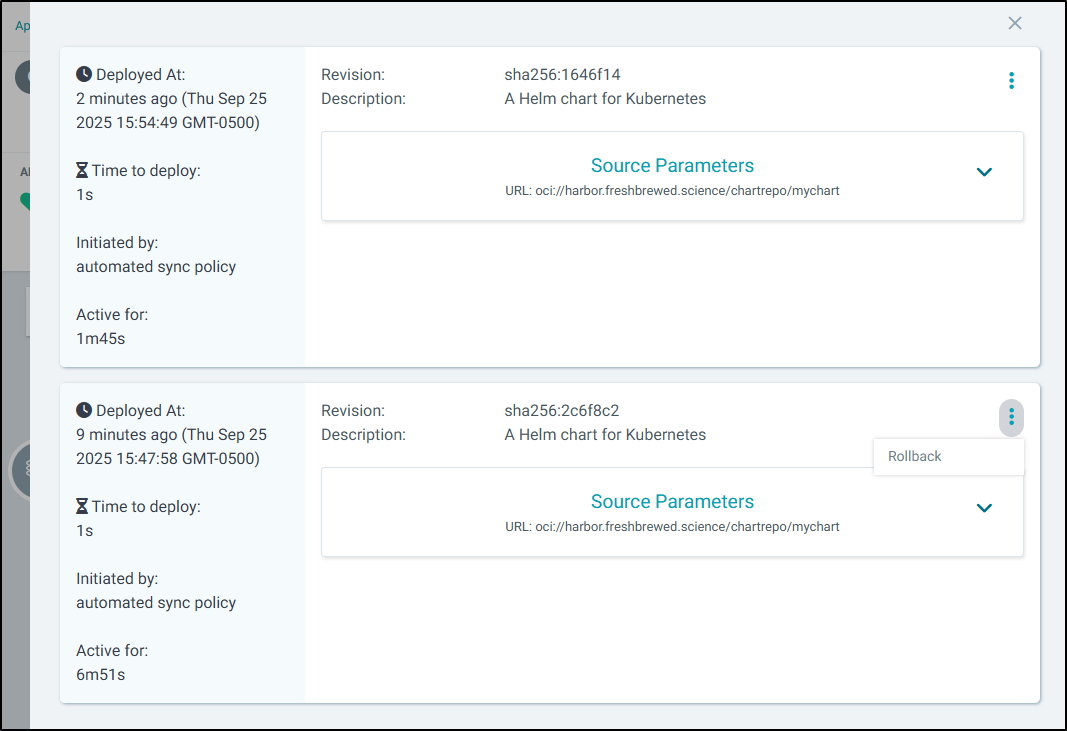
Task: Open the kebab menu for revision sha256:1646f14
Action: [x=1011, y=81]
